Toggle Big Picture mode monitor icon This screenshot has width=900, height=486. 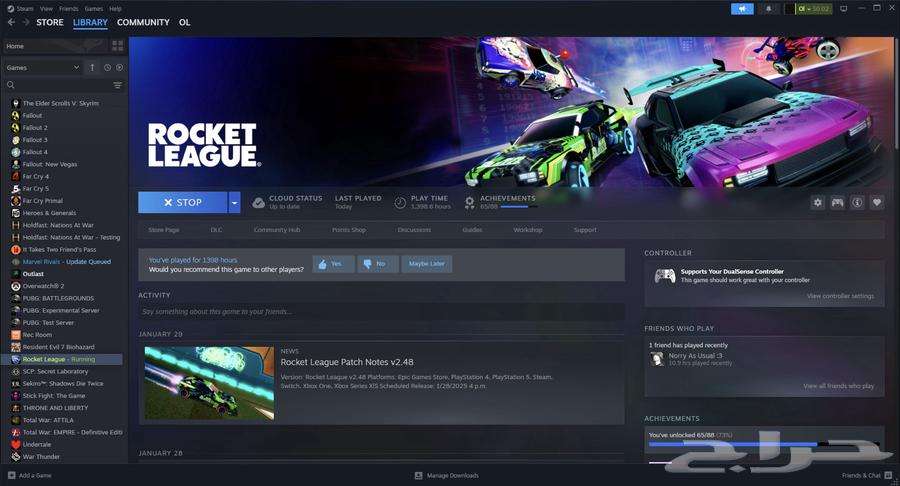844,9
